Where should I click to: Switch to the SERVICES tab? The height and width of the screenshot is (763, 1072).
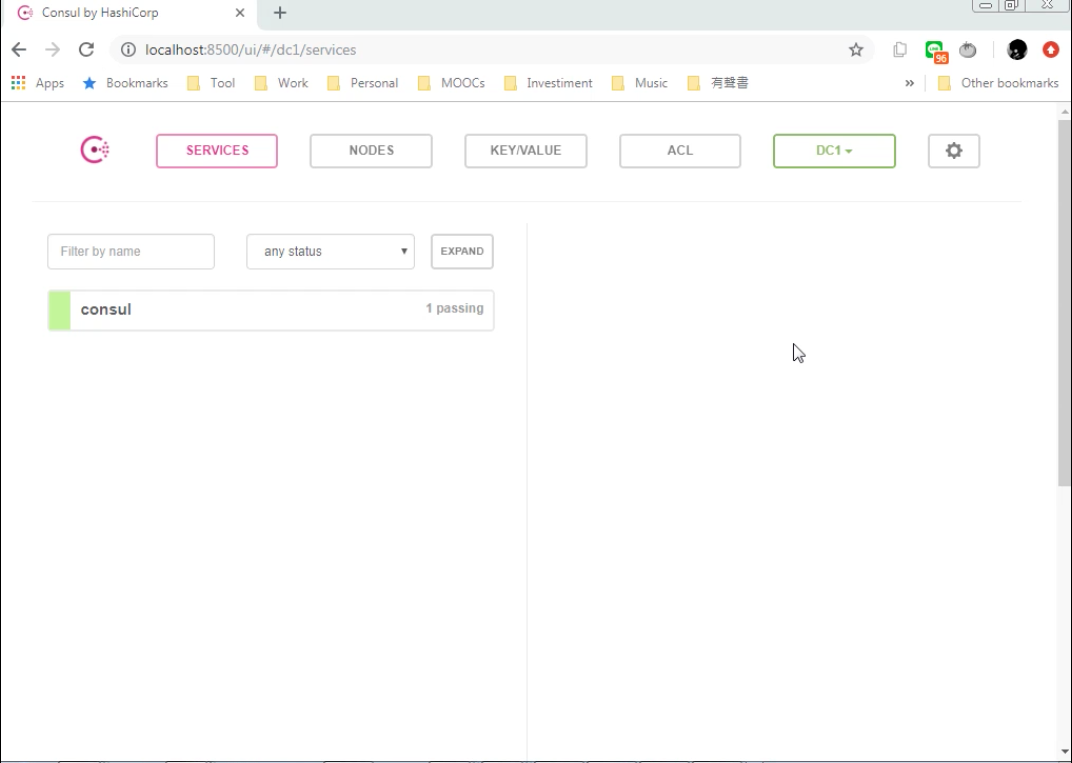tap(217, 150)
